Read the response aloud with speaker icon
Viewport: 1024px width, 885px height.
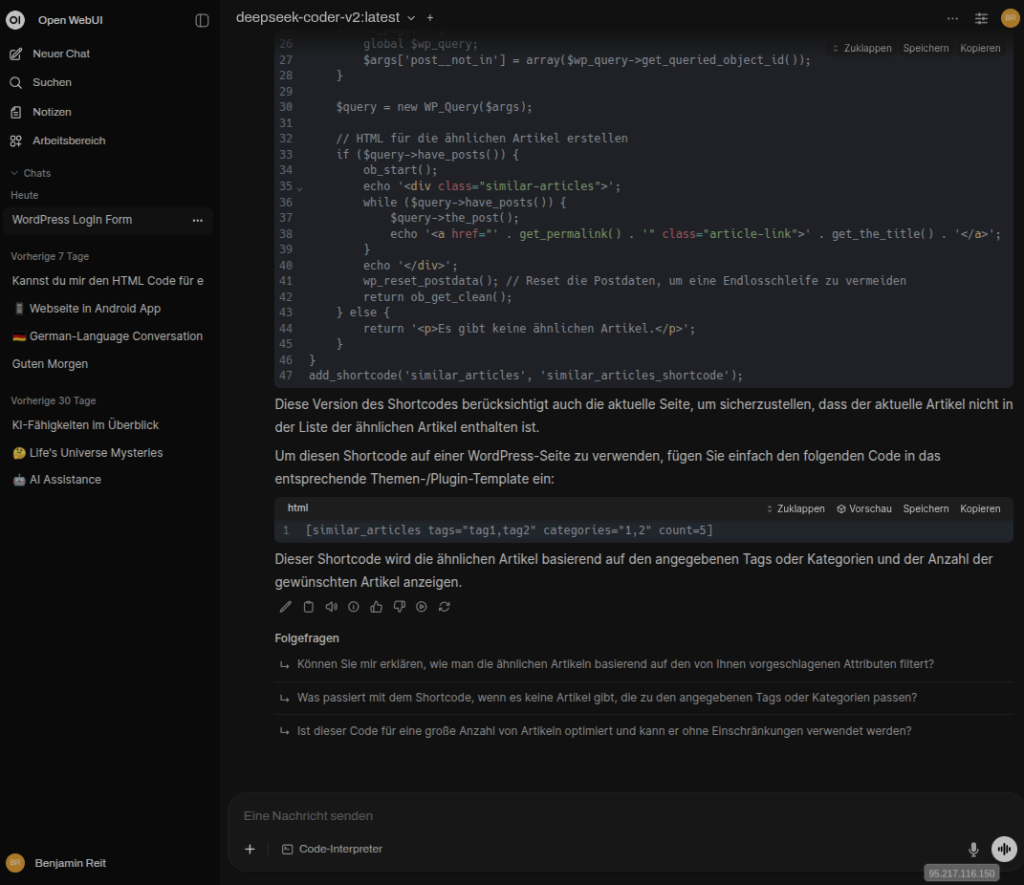click(330, 606)
